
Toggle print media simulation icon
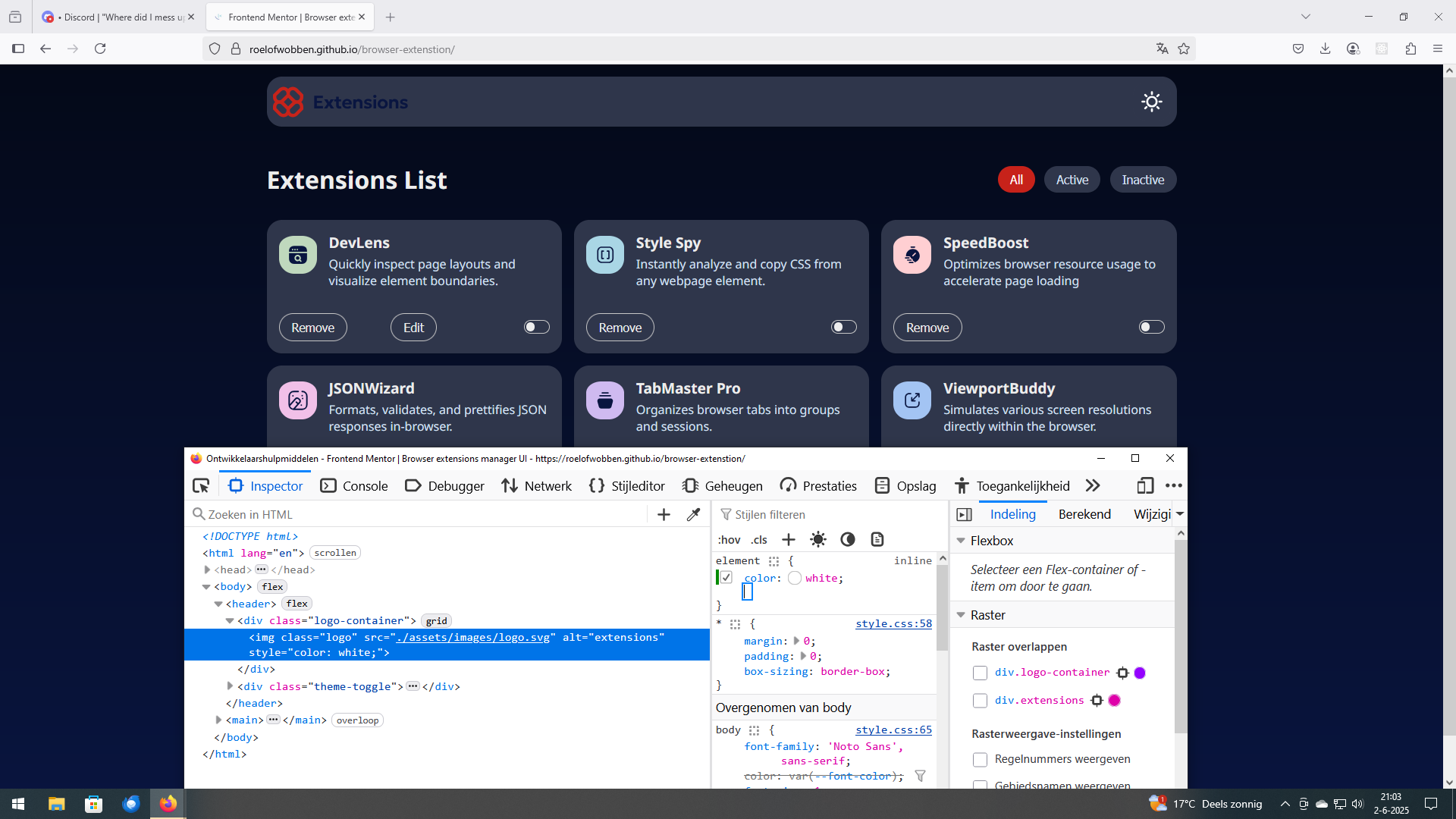pyautogui.click(x=877, y=540)
